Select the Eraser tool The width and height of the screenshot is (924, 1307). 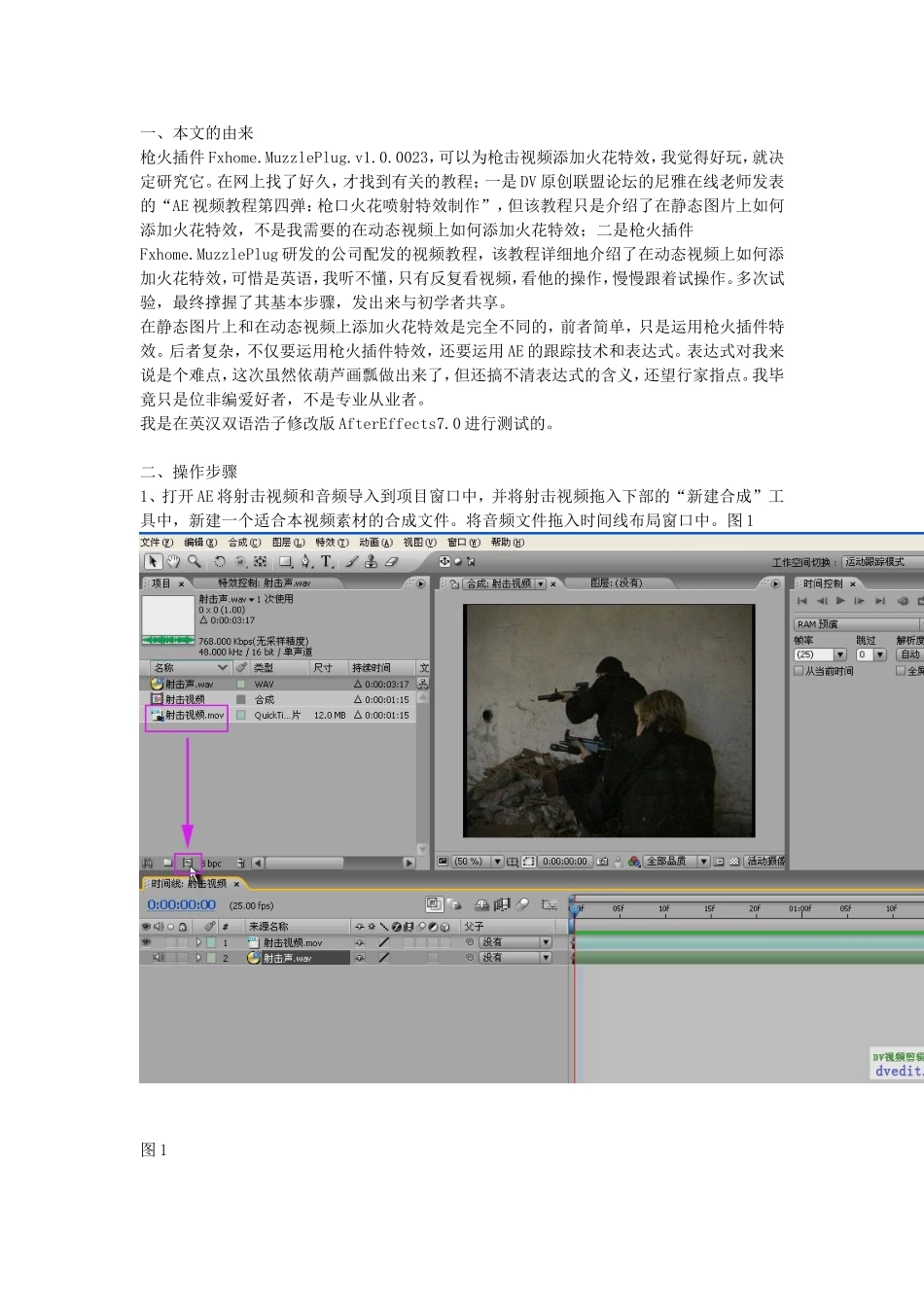point(391,561)
